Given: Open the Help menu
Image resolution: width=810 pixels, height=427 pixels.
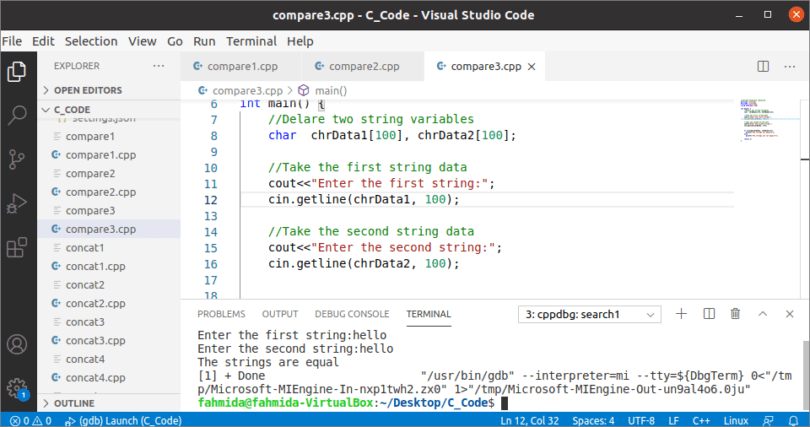Looking at the screenshot, I should (x=300, y=41).
